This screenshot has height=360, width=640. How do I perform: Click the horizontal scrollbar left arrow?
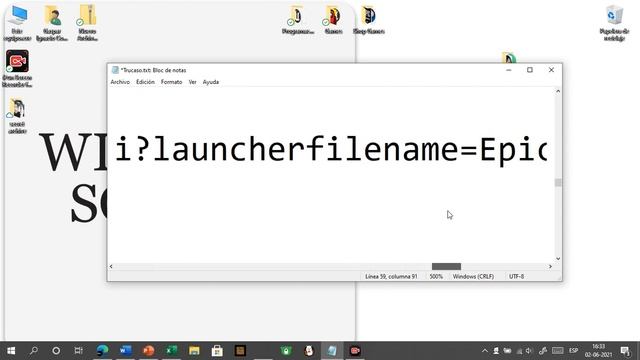click(111, 267)
